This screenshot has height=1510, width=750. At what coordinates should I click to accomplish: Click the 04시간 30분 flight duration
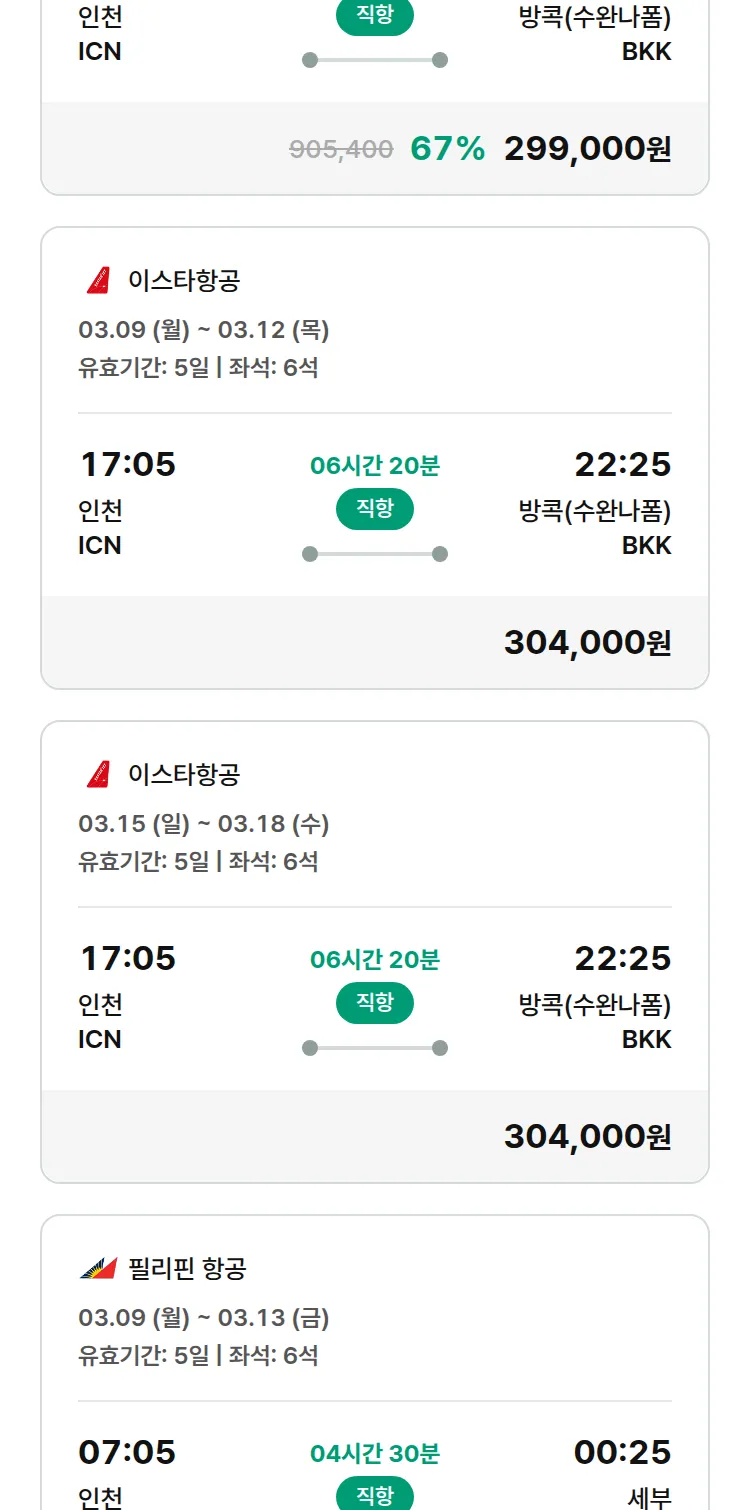click(x=375, y=1453)
